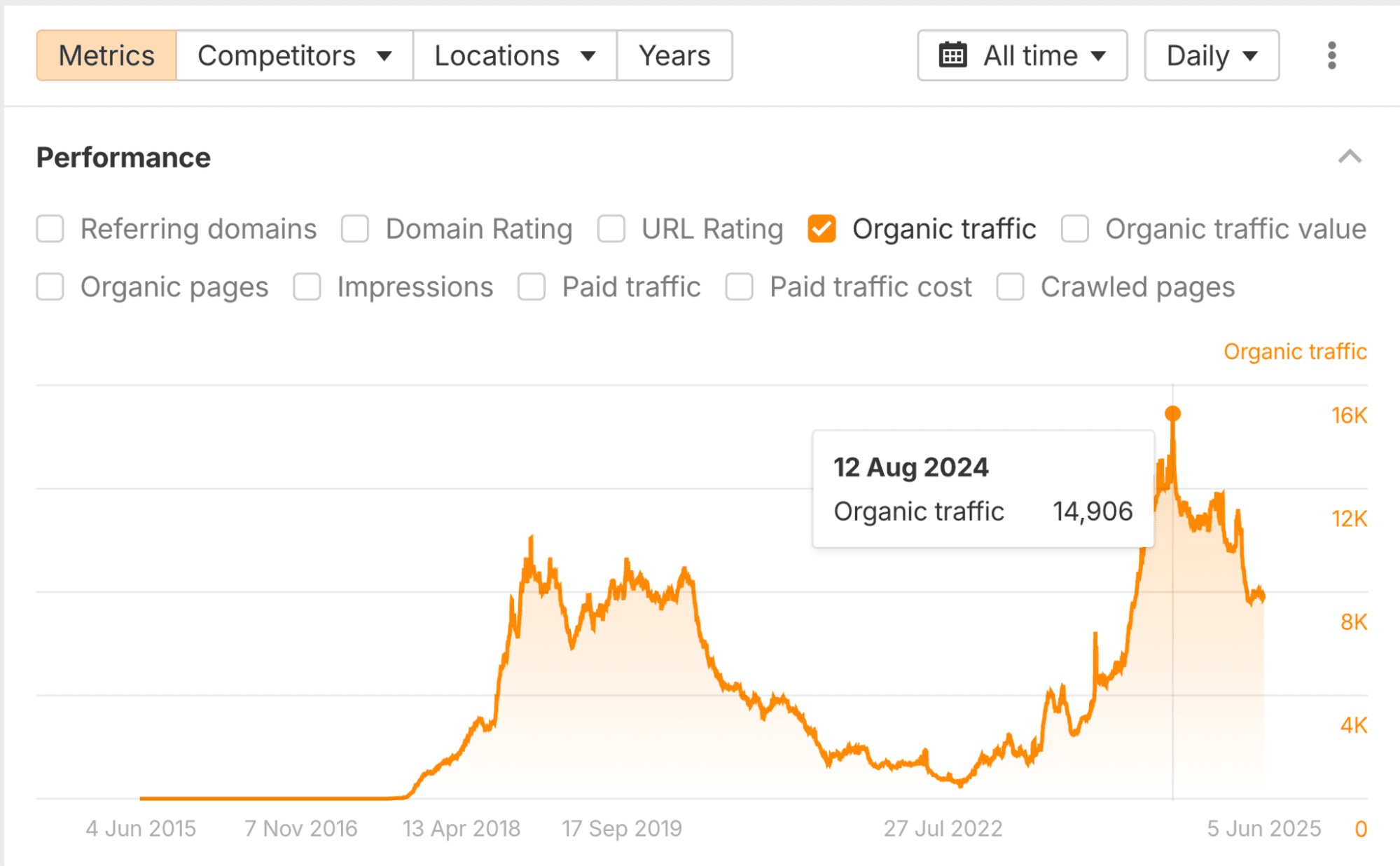This screenshot has width=1400, height=866.
Task: Open the three-dot more options menu
Action: (x=1331, y=55)
